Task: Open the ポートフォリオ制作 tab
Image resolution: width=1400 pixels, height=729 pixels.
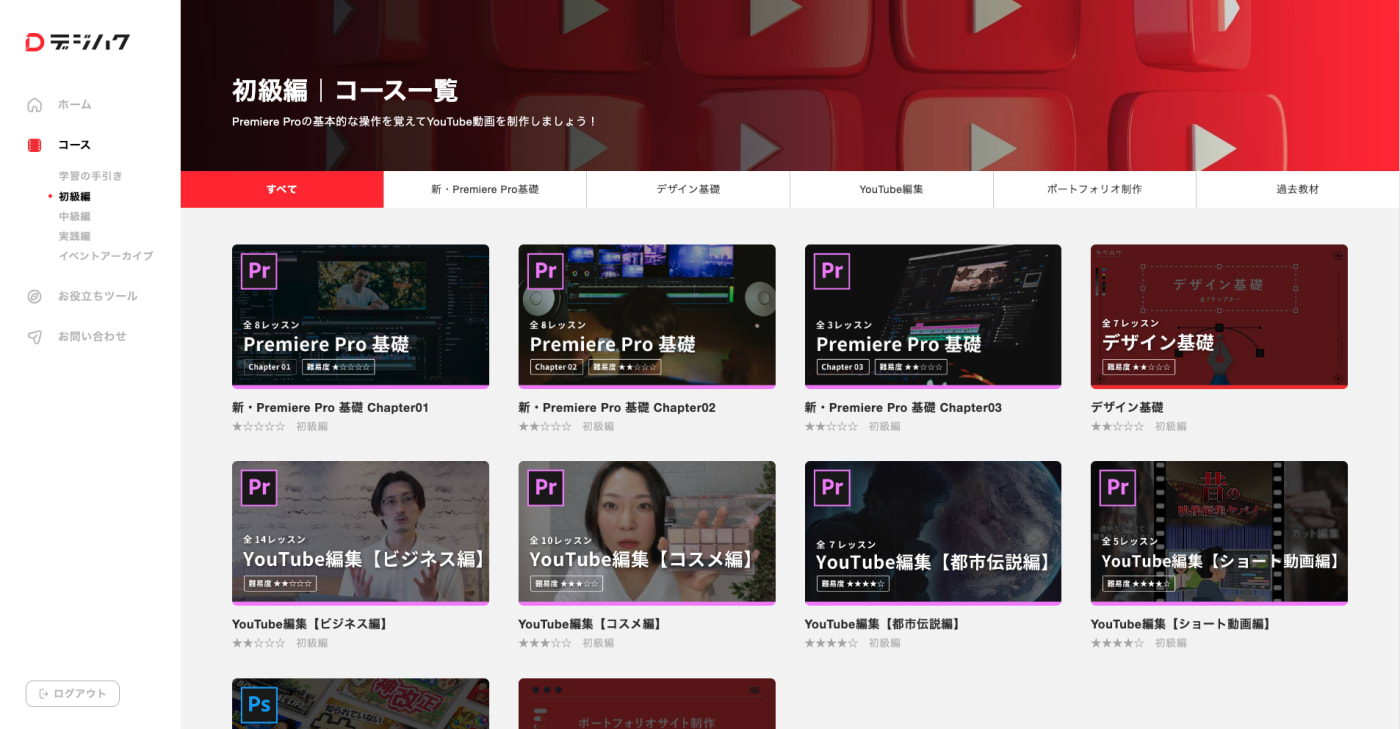Action: [x=1094, y=189]
